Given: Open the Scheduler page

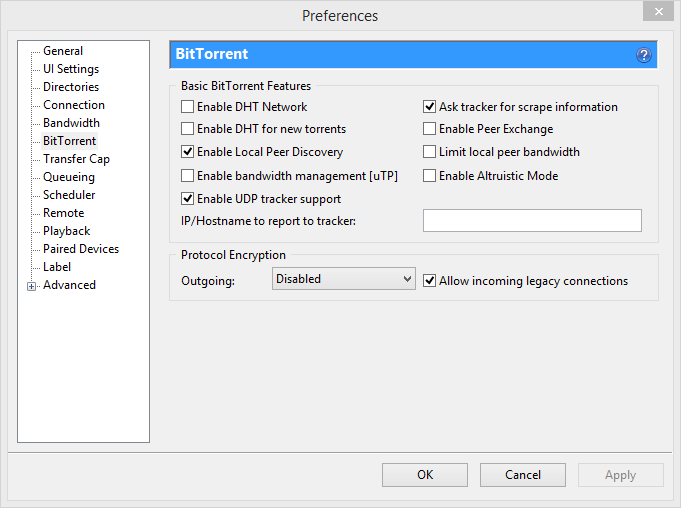Looking at the screenshot, I should 69,195.
